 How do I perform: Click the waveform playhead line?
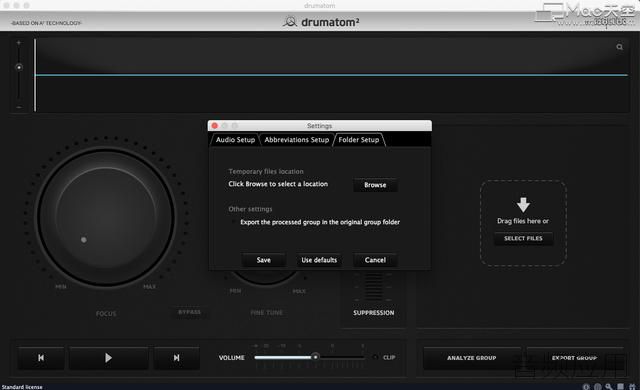coord(35,75)
